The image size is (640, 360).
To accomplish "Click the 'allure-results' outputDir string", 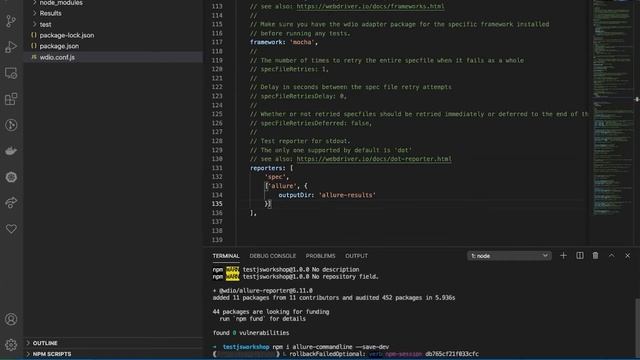I will point(347,195).
